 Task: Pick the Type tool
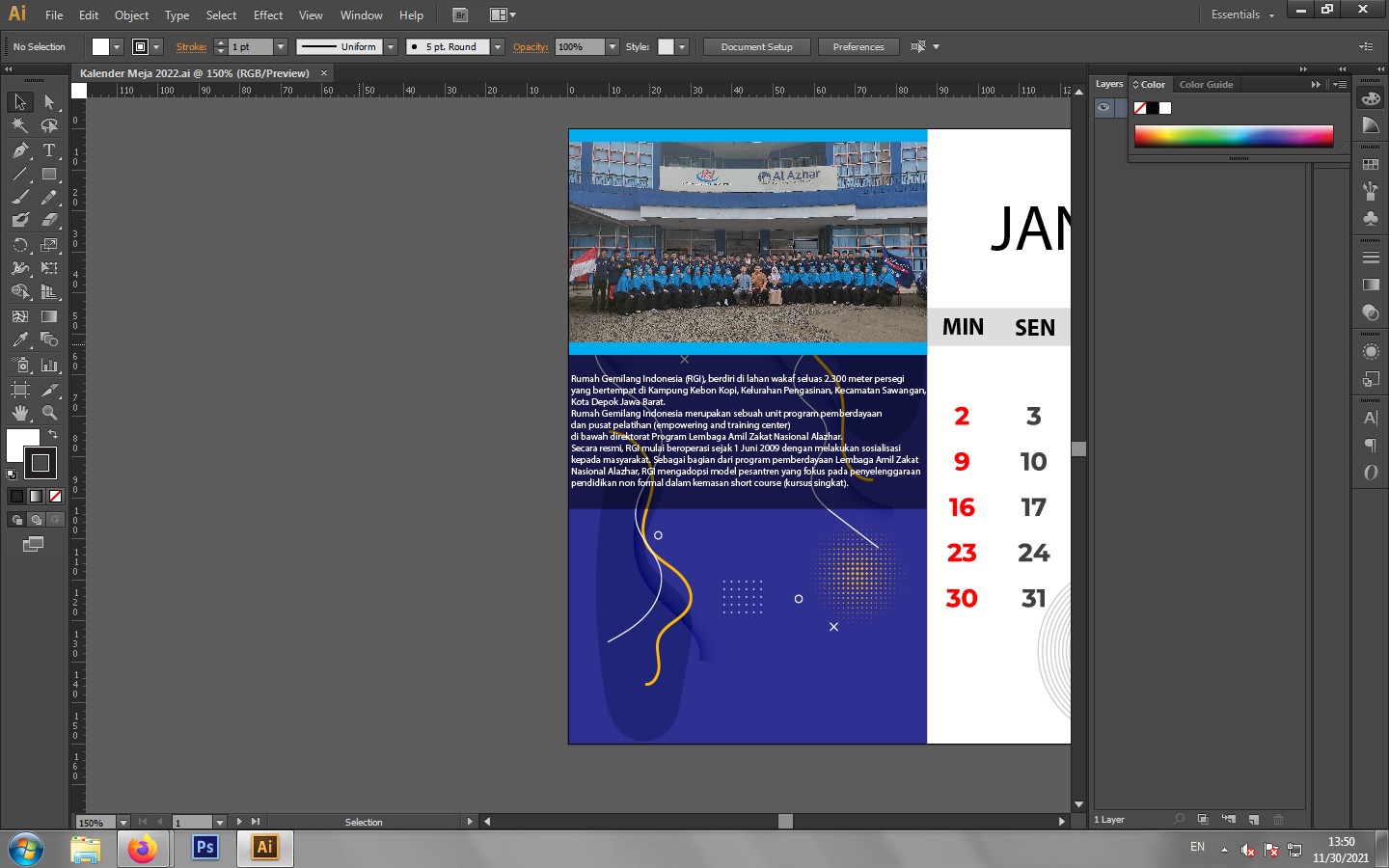[49, 150]
